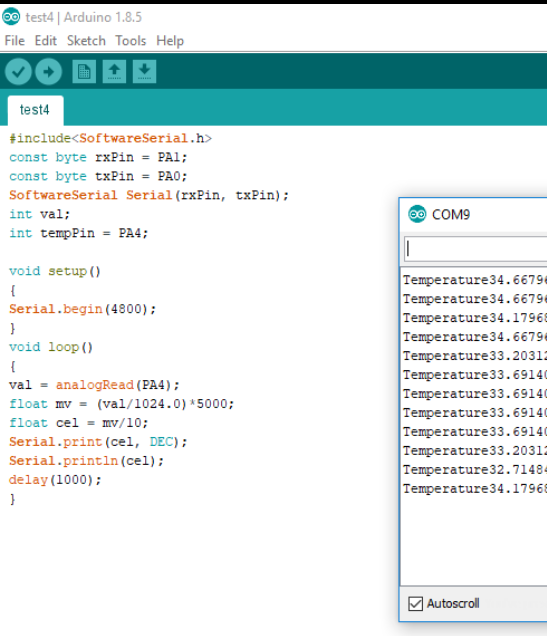Image resolution: width=547 pixels, height=636 pixels.
Task: Open a sketch with the Open icon
Action: click(114, 72)
